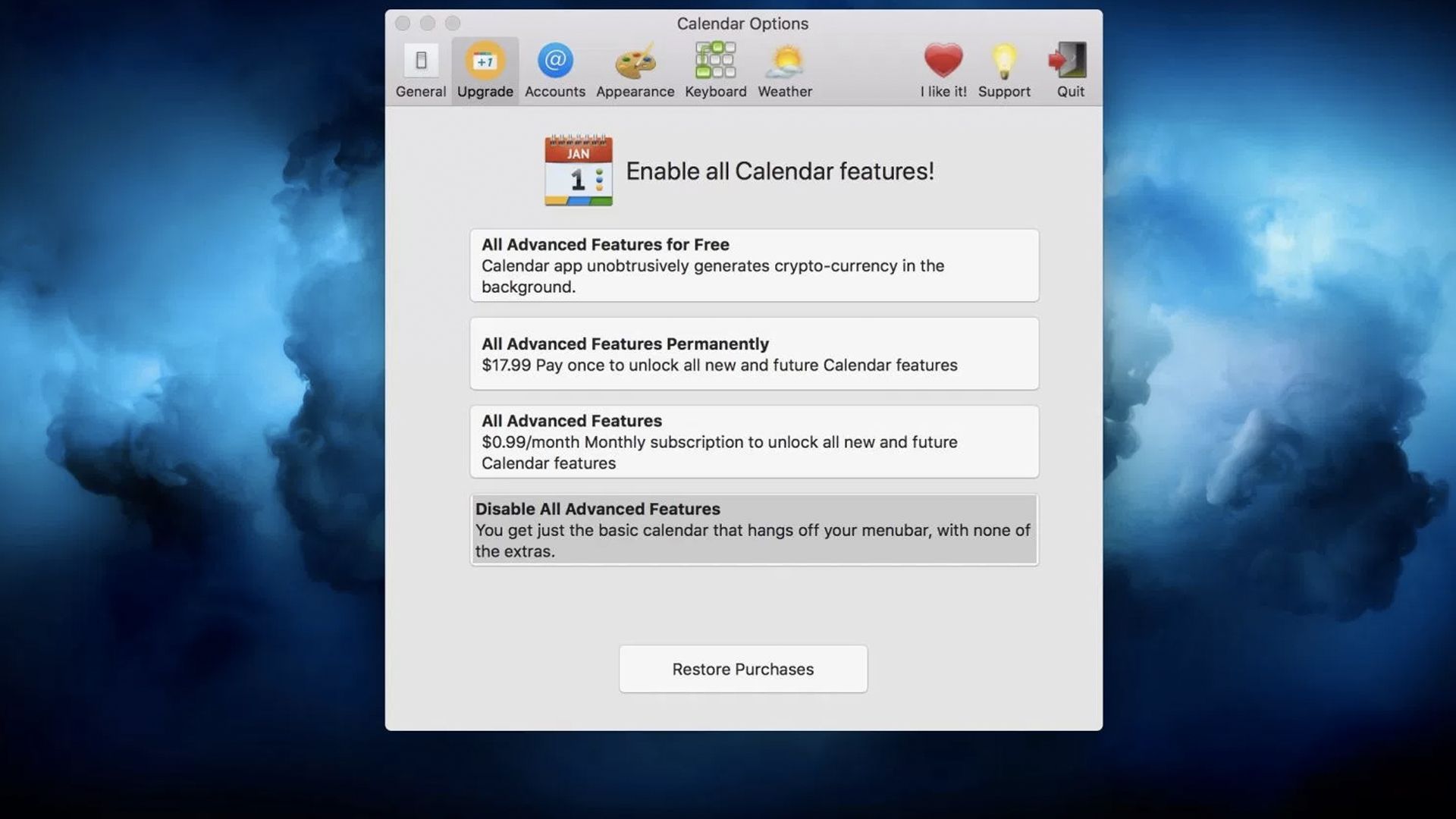This screenshot has height=819, width=1456.
Task: Click the Calendar Options window title
Action: click(x=742, y=24)
